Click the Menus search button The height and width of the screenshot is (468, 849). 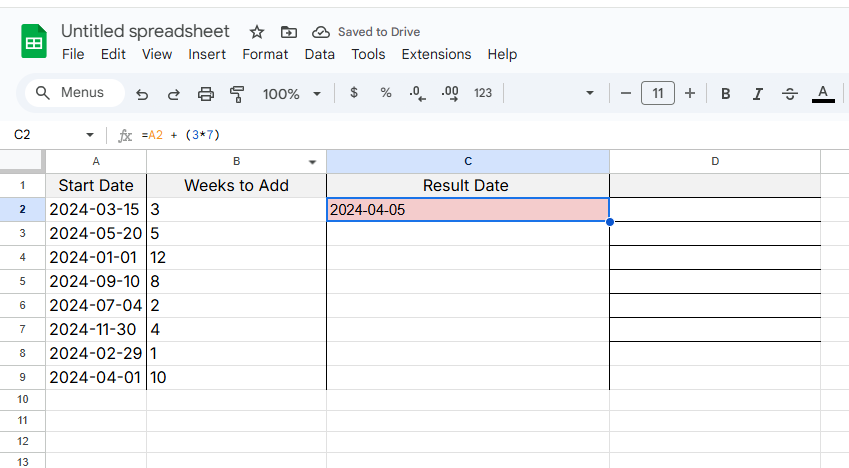click(71, 93)
